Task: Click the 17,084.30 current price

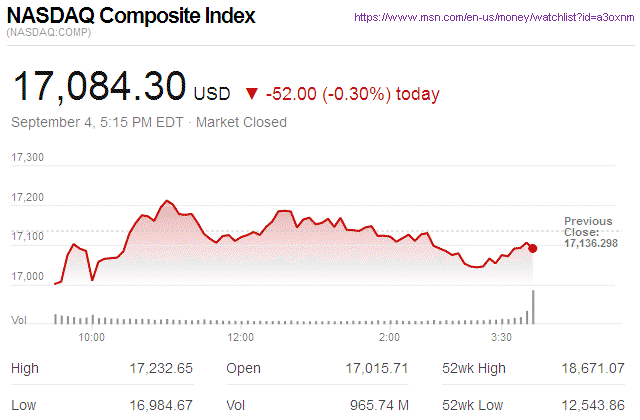Action: coord(99,88)
